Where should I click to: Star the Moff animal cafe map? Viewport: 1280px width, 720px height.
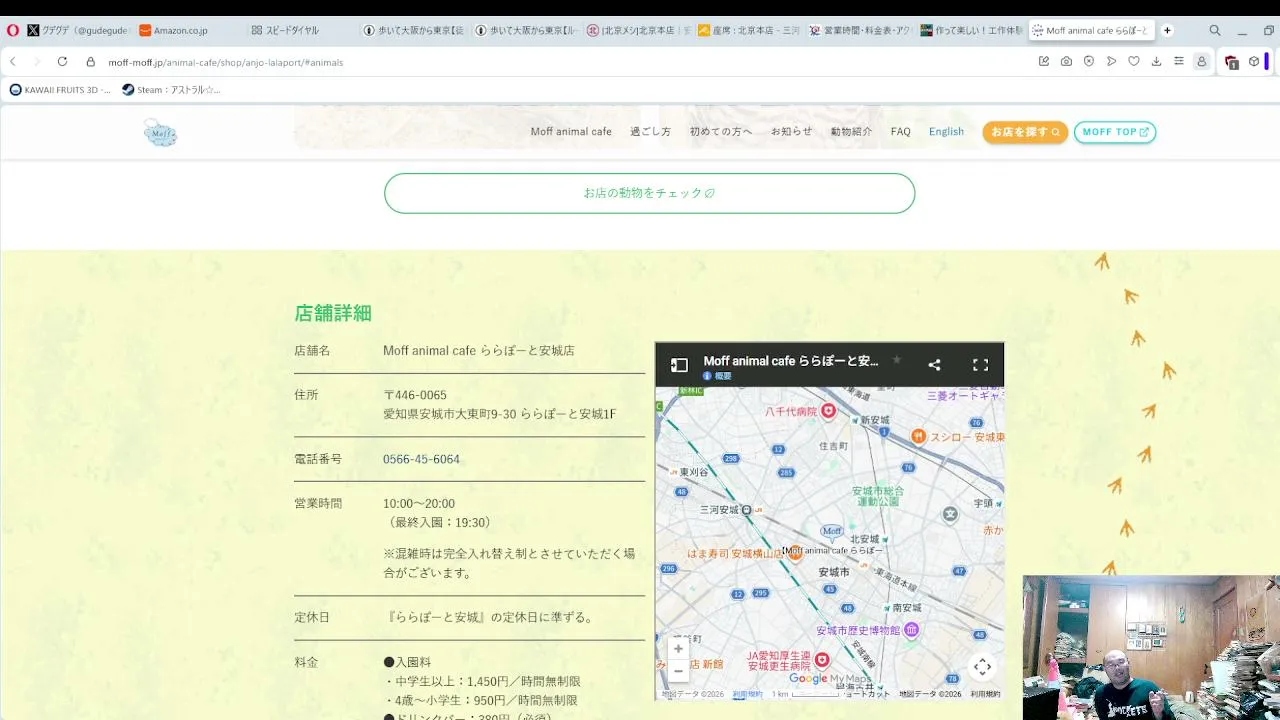coord(897,360)
